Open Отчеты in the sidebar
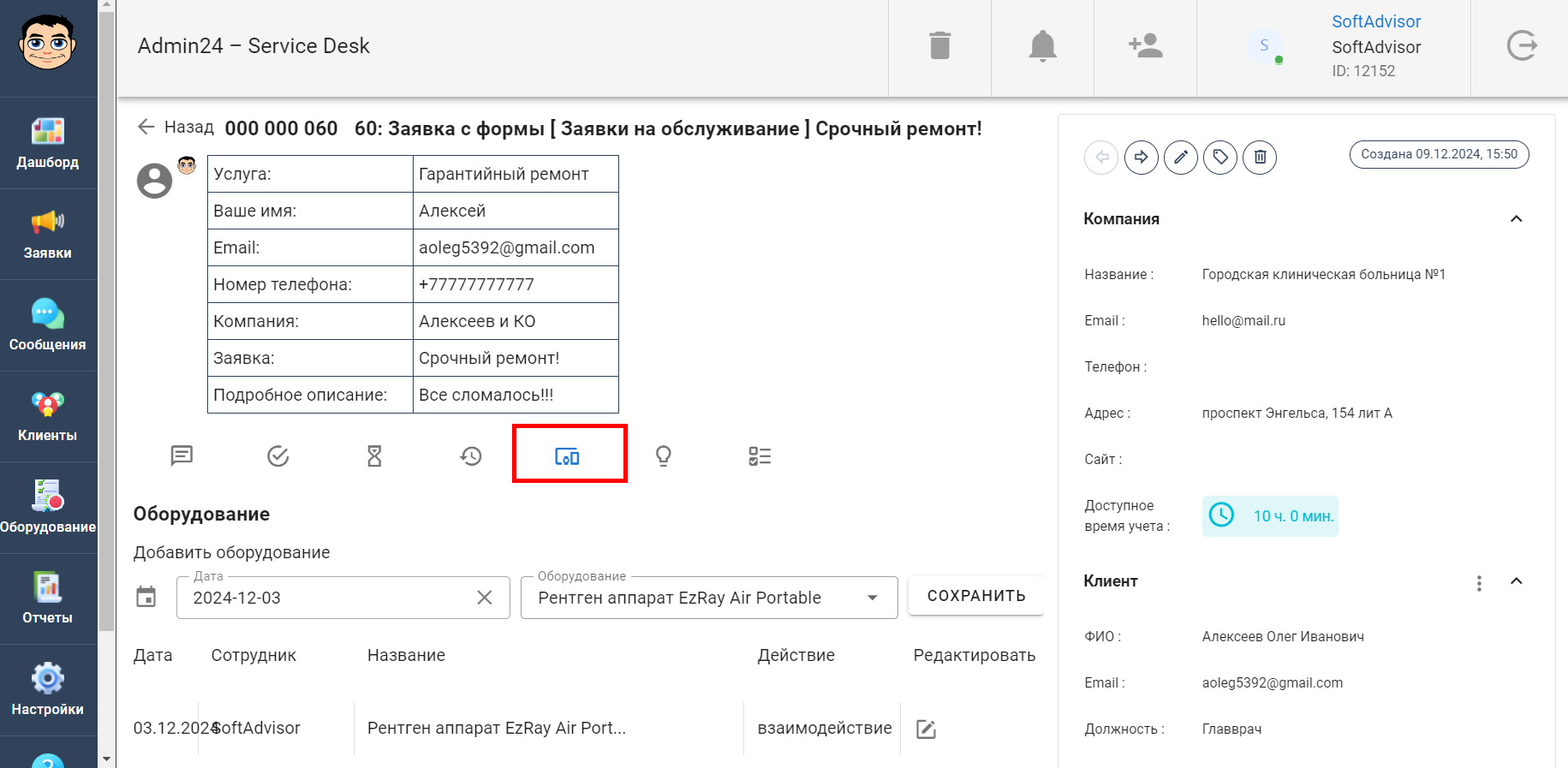 point(48,598)
